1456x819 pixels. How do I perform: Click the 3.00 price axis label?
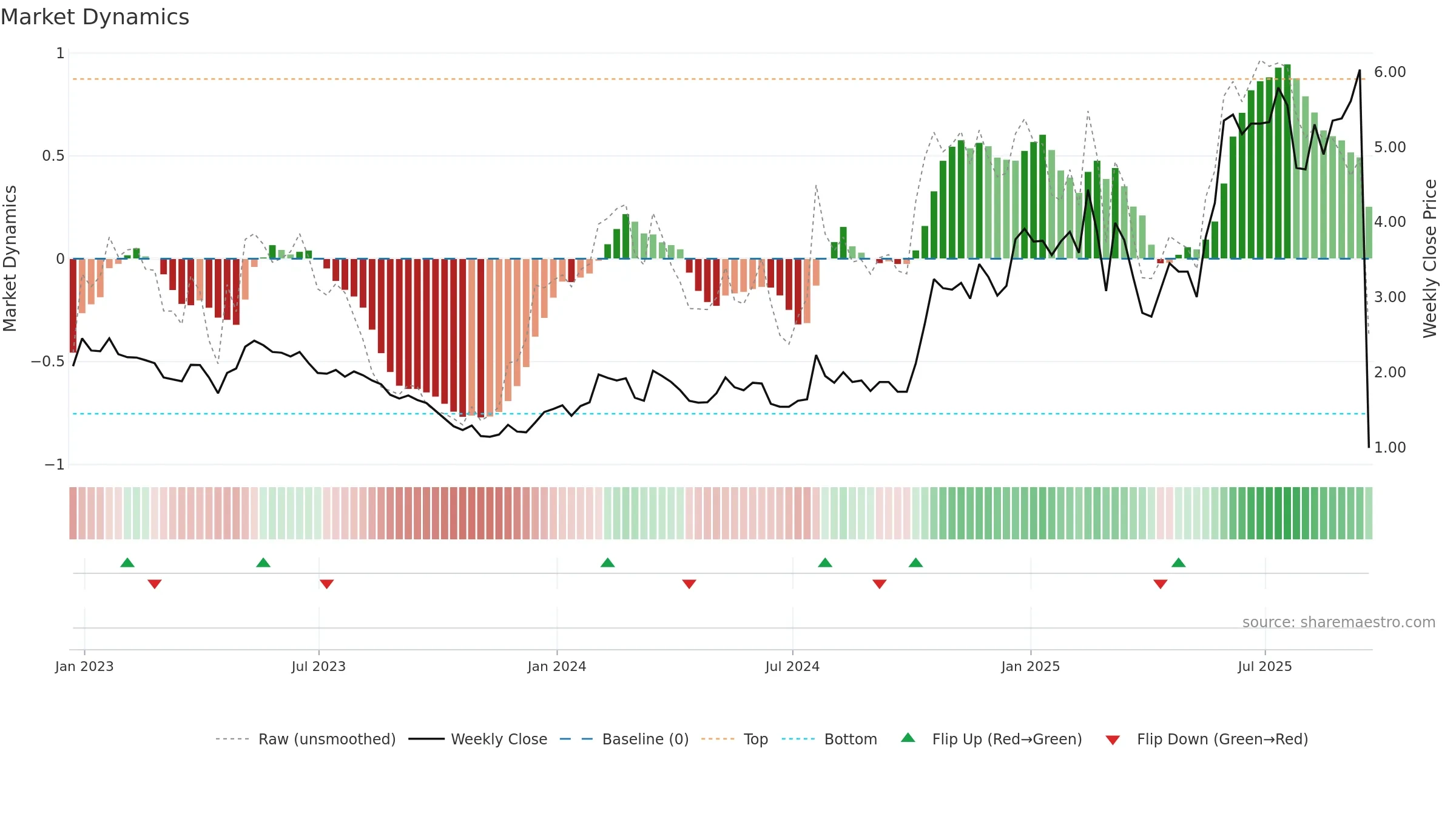pyautogui.click(x=1390, y=297)
